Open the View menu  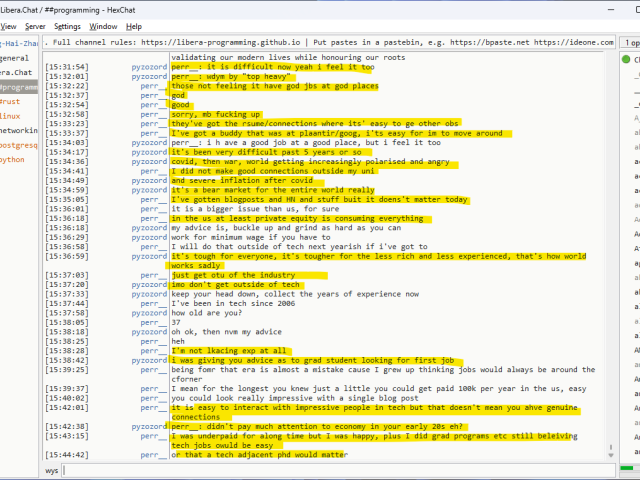point(8,26)
